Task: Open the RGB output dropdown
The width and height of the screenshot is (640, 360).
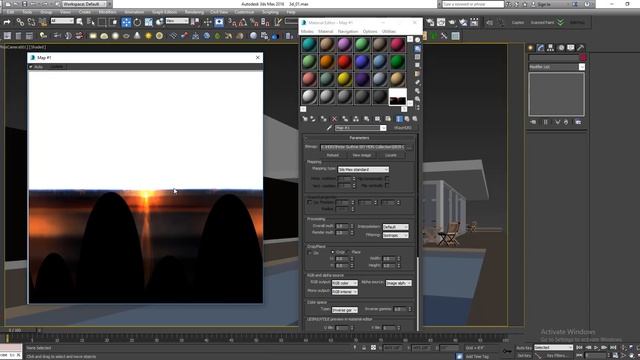Action: (x=344, y=283)
